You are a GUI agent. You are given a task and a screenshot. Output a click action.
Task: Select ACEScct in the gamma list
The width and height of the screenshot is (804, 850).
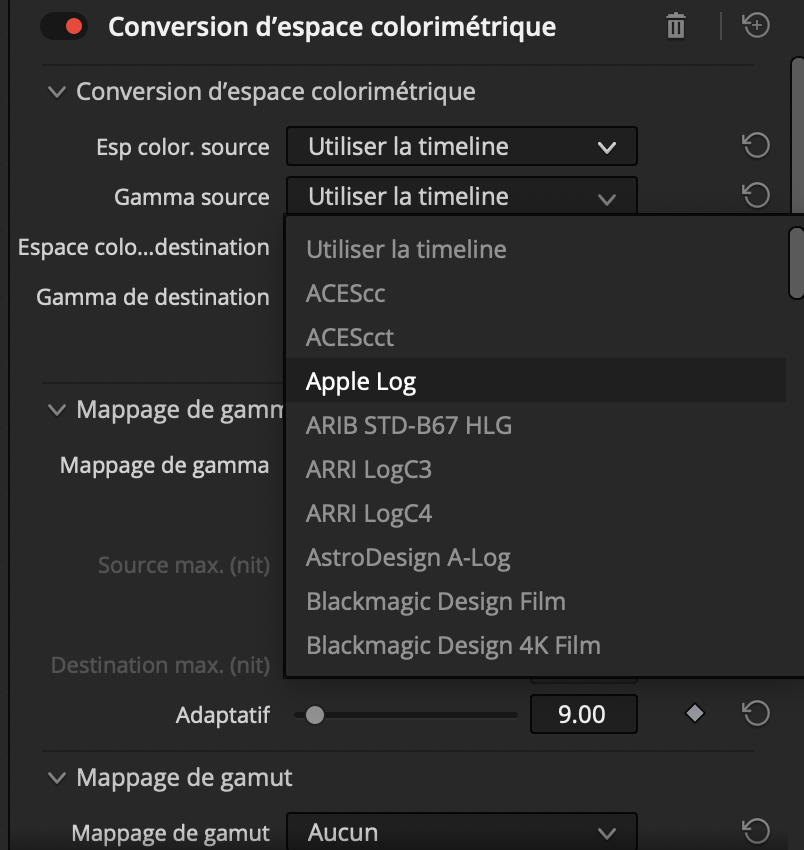point(350,337)
